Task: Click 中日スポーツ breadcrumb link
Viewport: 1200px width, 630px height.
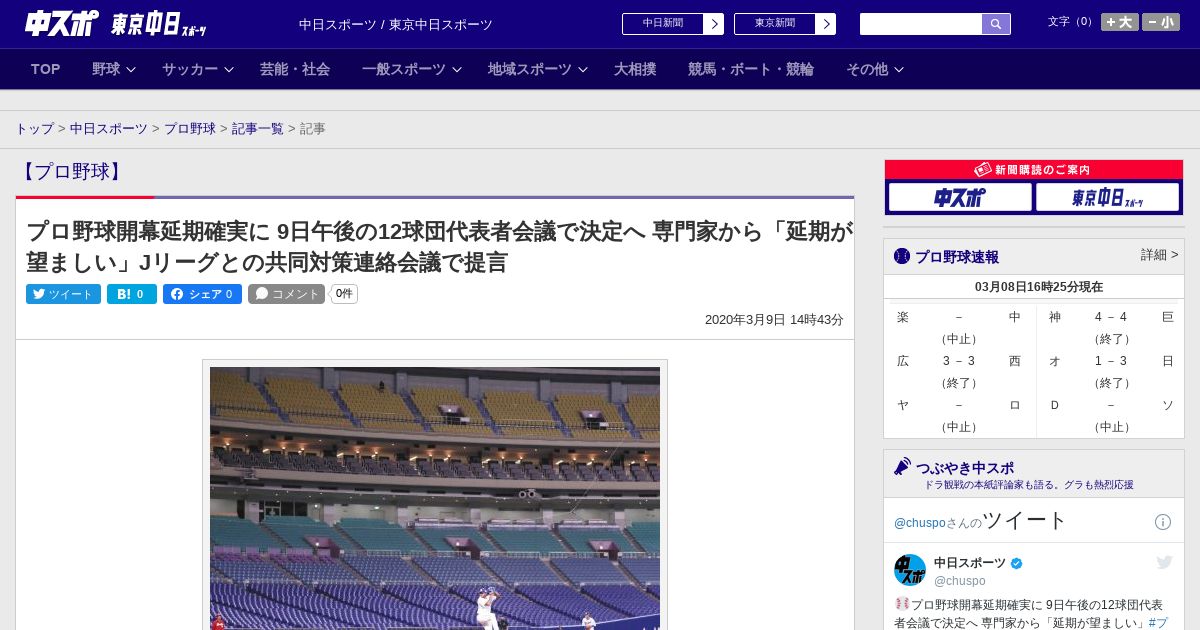Action: [109, 129]
